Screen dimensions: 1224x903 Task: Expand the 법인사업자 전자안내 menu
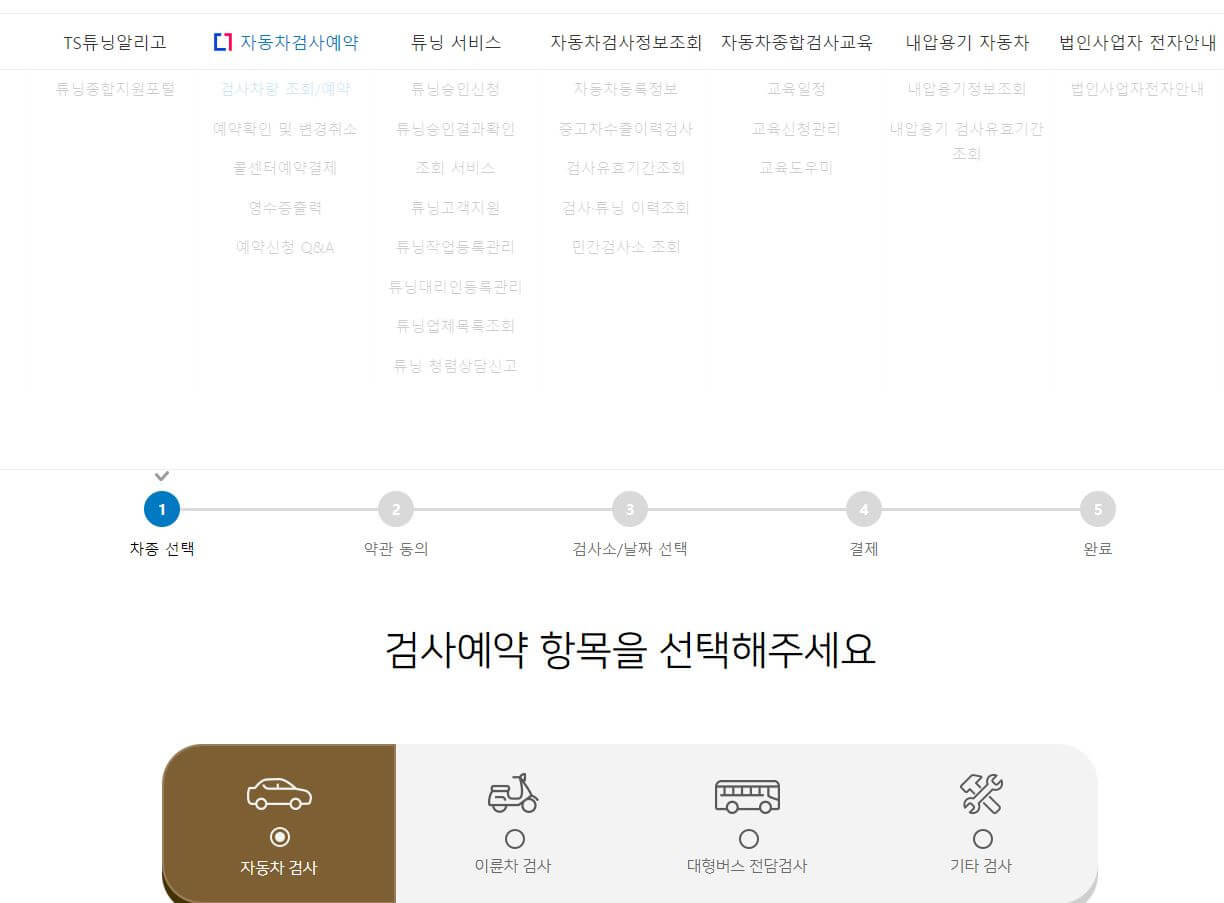[1135, 41]
